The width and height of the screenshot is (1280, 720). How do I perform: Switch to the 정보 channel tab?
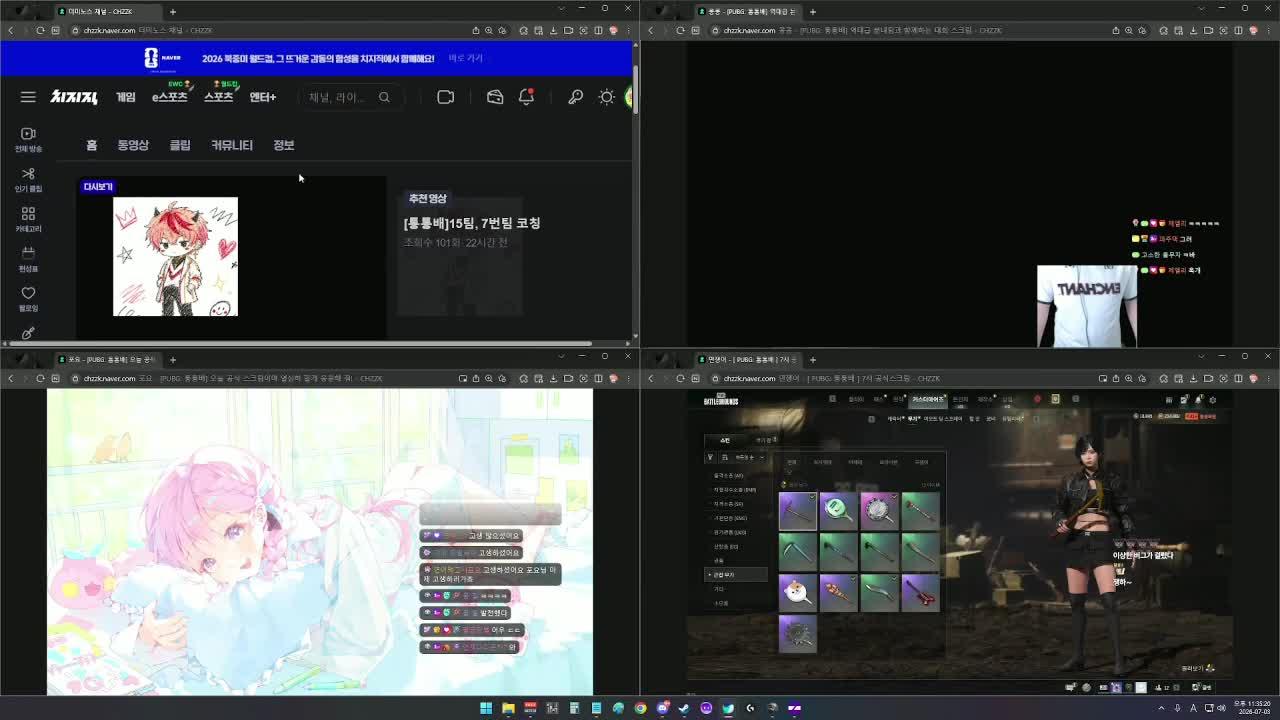click(284, 145)
